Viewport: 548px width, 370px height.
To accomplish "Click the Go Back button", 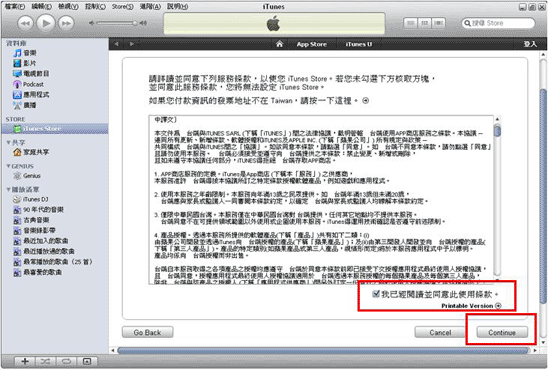I will (147, 332).
